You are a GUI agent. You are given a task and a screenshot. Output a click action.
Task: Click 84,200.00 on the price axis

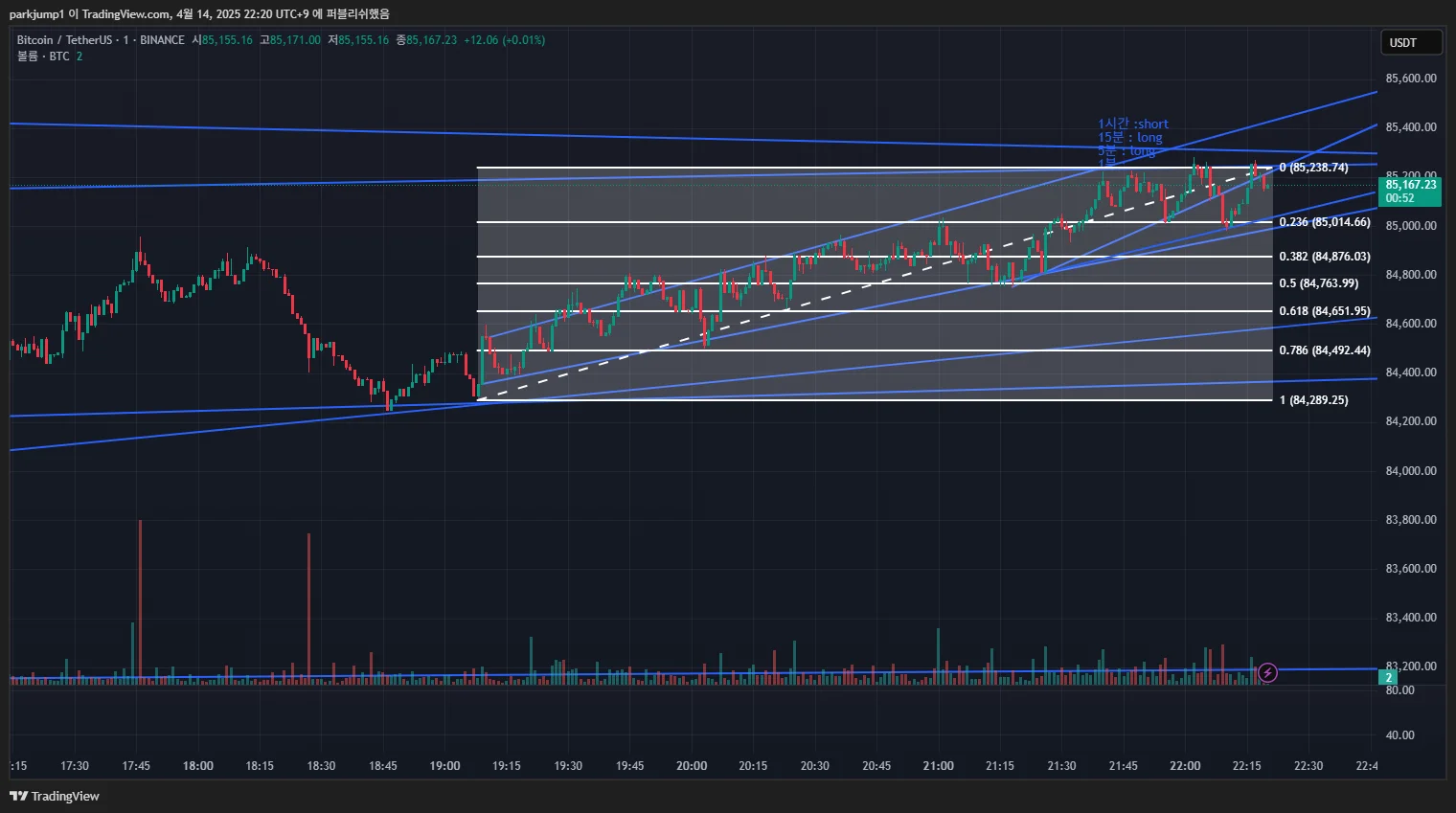pos(1411,421)
